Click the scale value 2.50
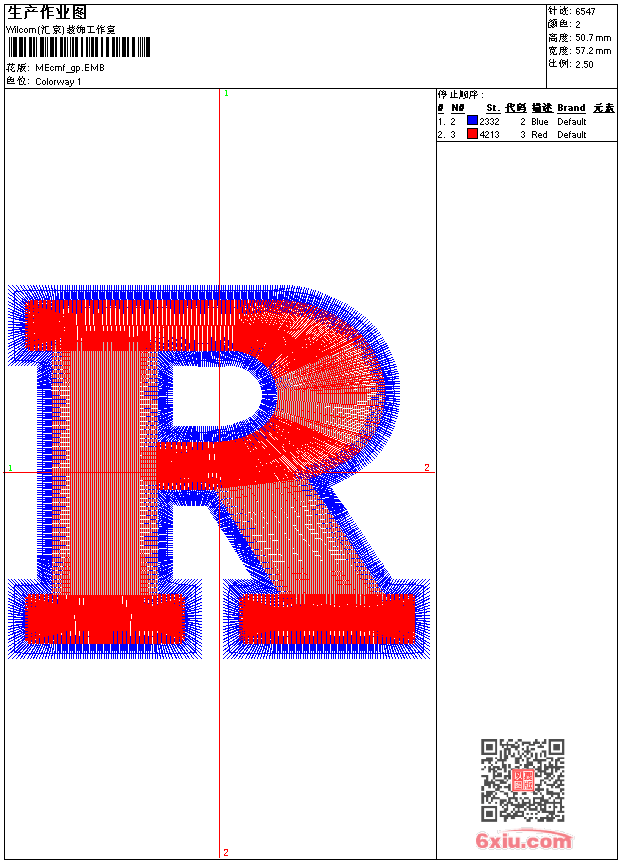The width and height of the screenshot is (620, 860). 584,64
